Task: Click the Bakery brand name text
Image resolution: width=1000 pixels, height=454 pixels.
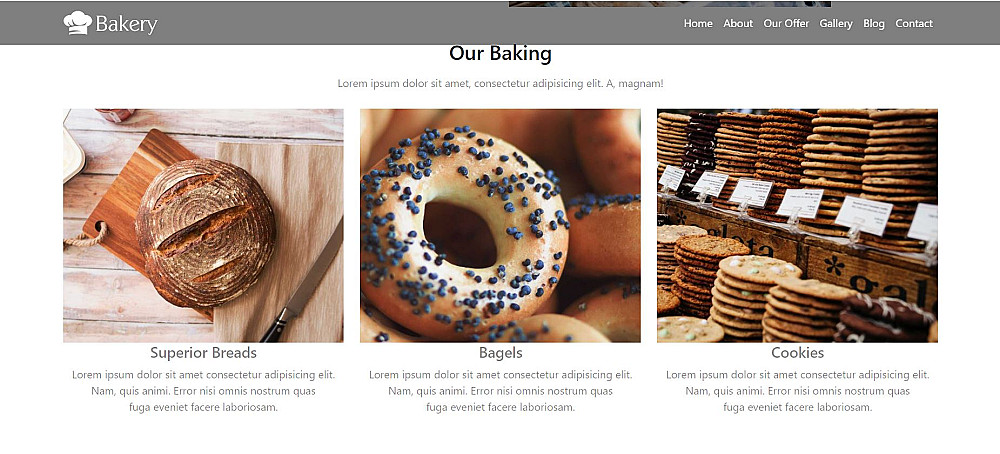Action: coord(126,24)
